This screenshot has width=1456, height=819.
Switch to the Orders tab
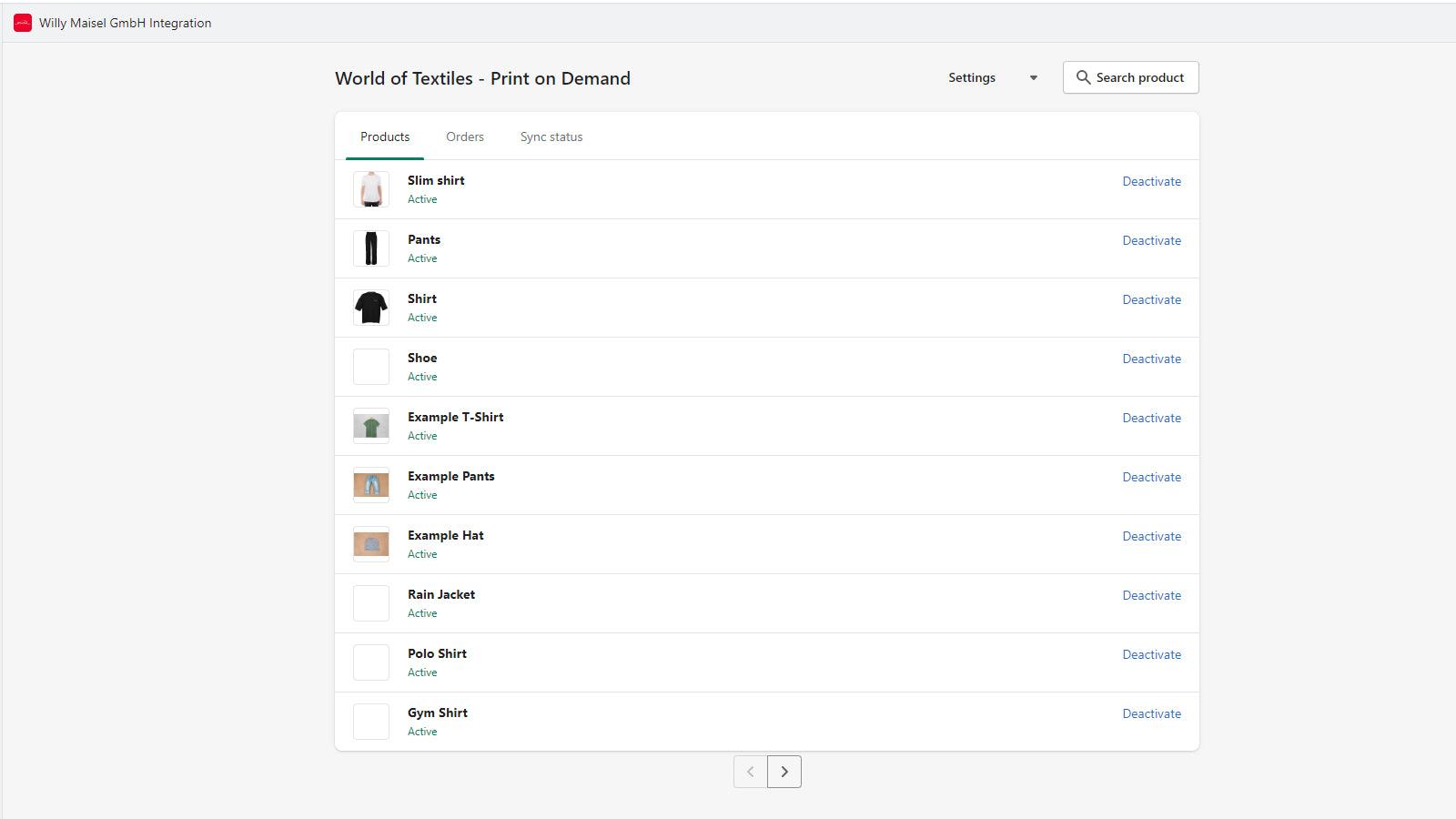pos(465,136)
